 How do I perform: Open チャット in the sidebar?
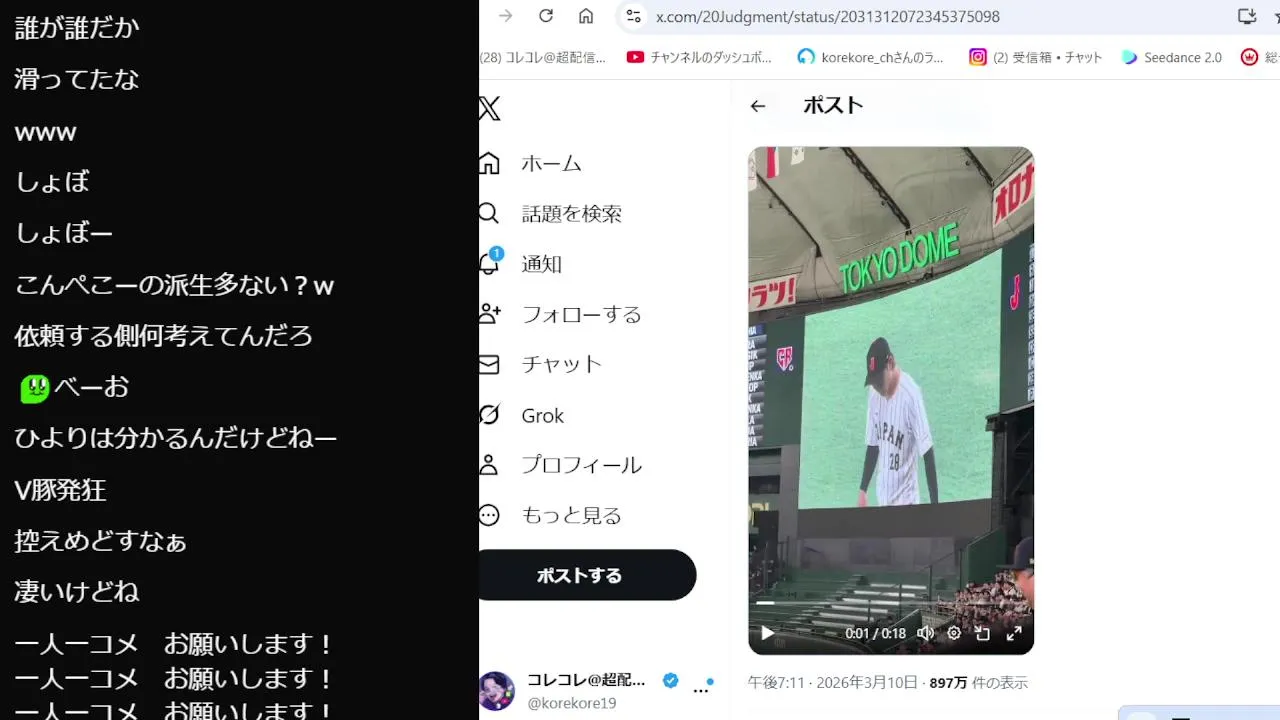click(x=541, y=364)
